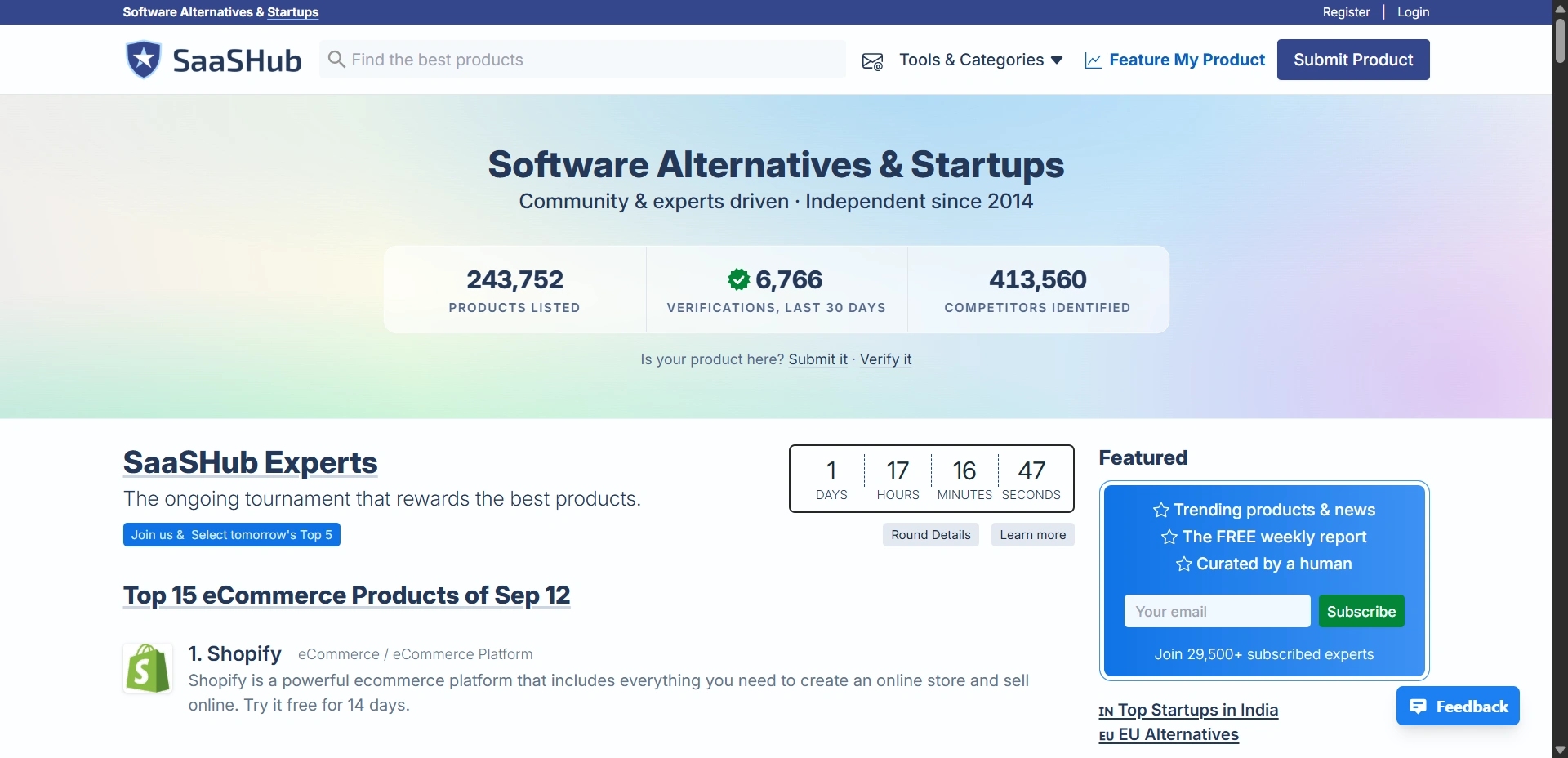
Task: Open the SaaSHub Experts heading link
Action: (250, 462)
